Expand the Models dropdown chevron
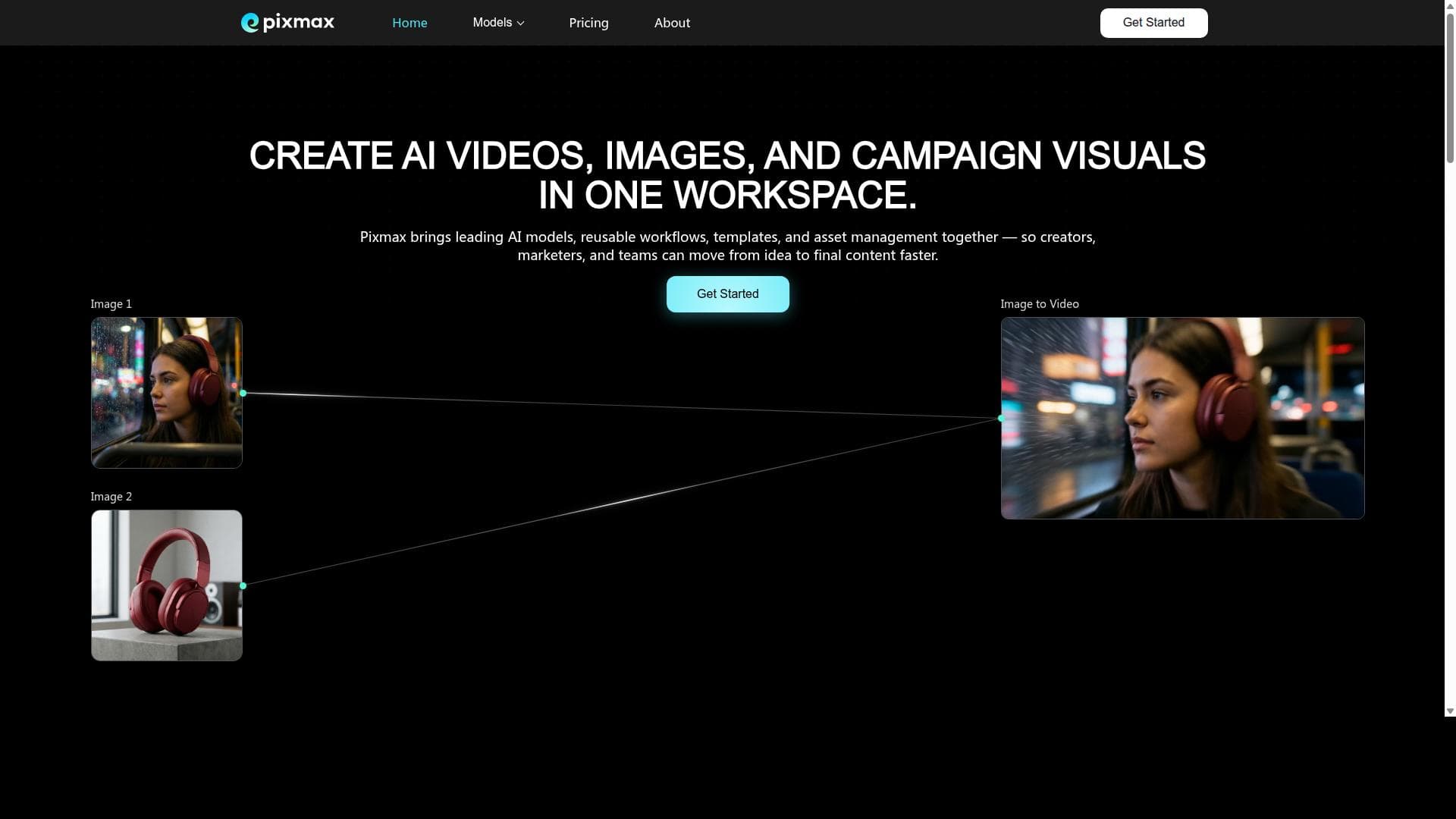1456x819 pixels. tap(521, 24)
